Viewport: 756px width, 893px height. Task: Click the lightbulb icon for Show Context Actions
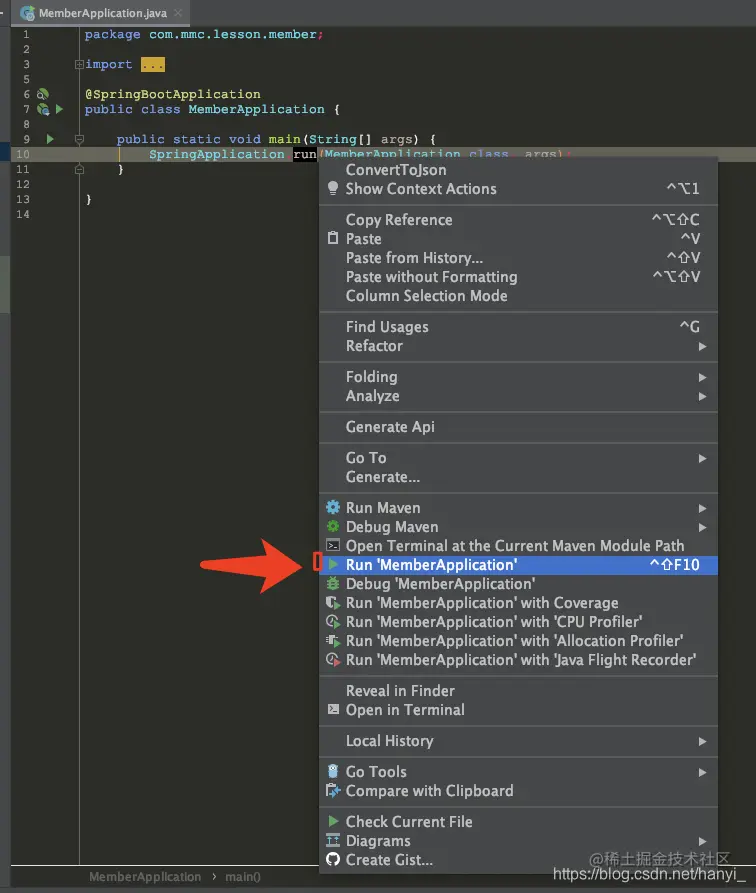[333, 188]
